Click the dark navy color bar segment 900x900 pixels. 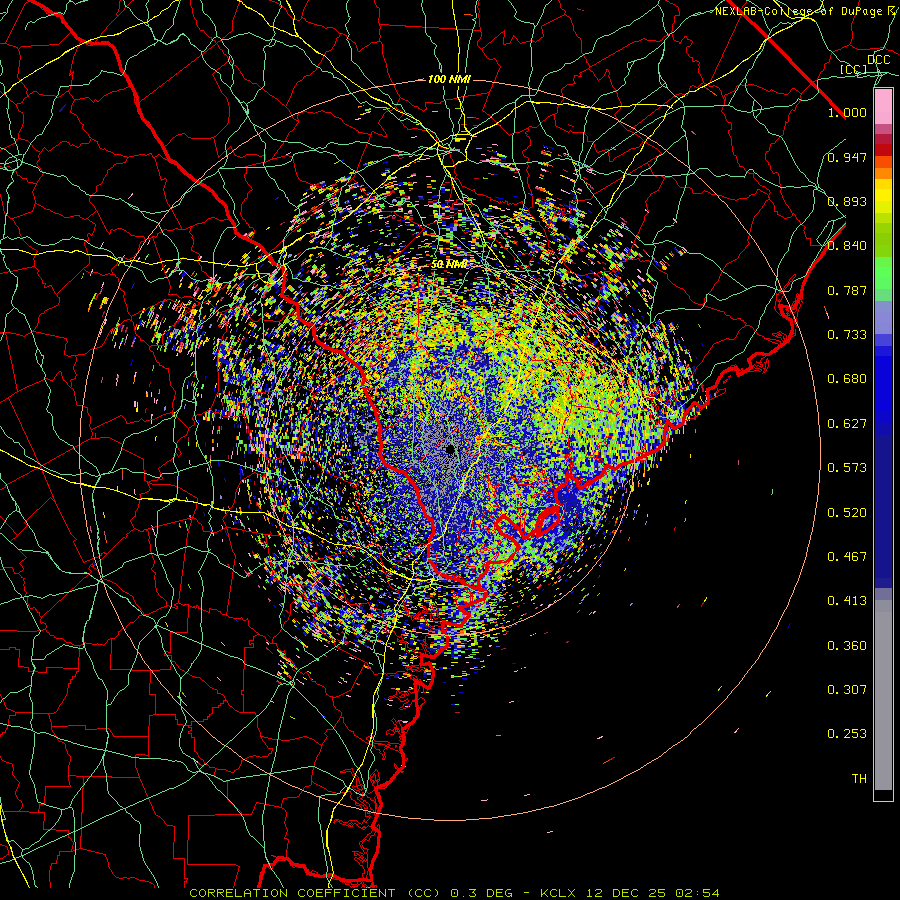(883, 505)
